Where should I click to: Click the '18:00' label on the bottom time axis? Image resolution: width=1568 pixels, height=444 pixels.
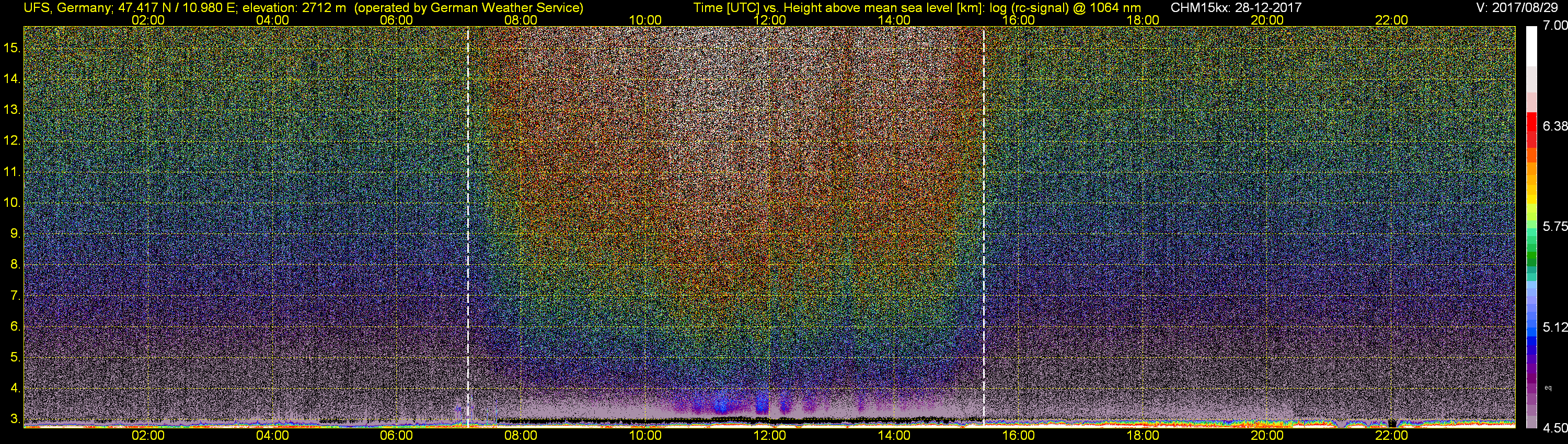pyautogui.click(x=1143, y=436)
